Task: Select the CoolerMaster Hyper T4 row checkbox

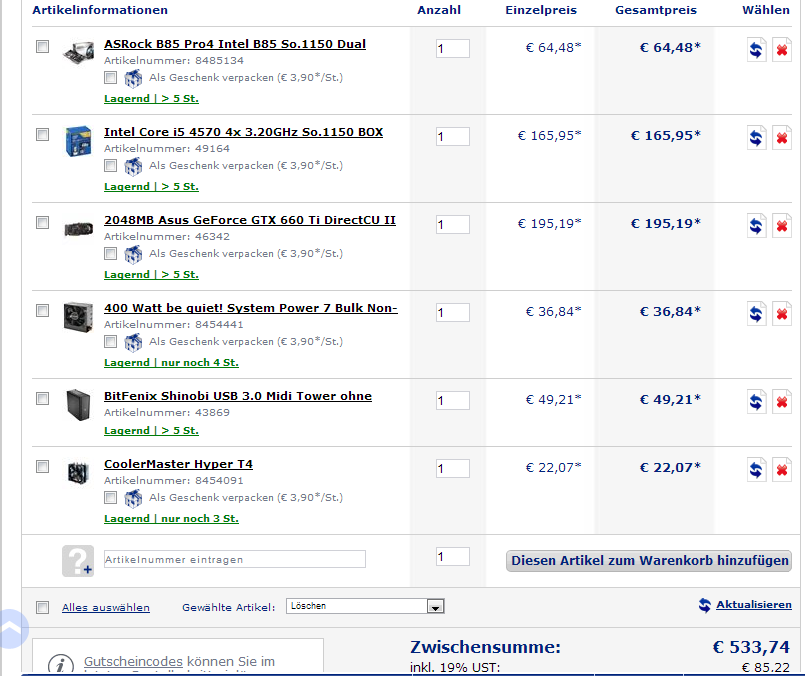Action: click(x=43, y=467)
